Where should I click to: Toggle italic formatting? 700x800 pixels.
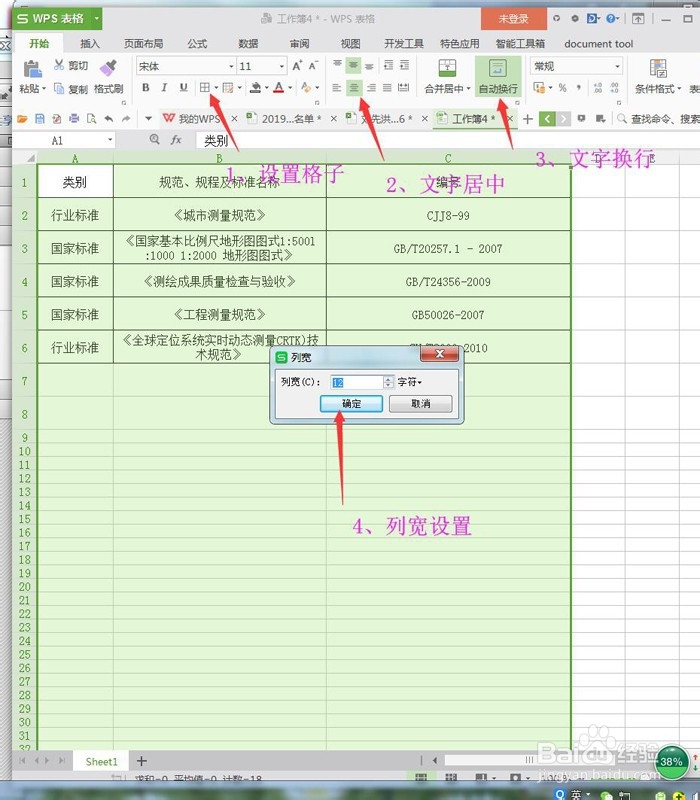164,88
